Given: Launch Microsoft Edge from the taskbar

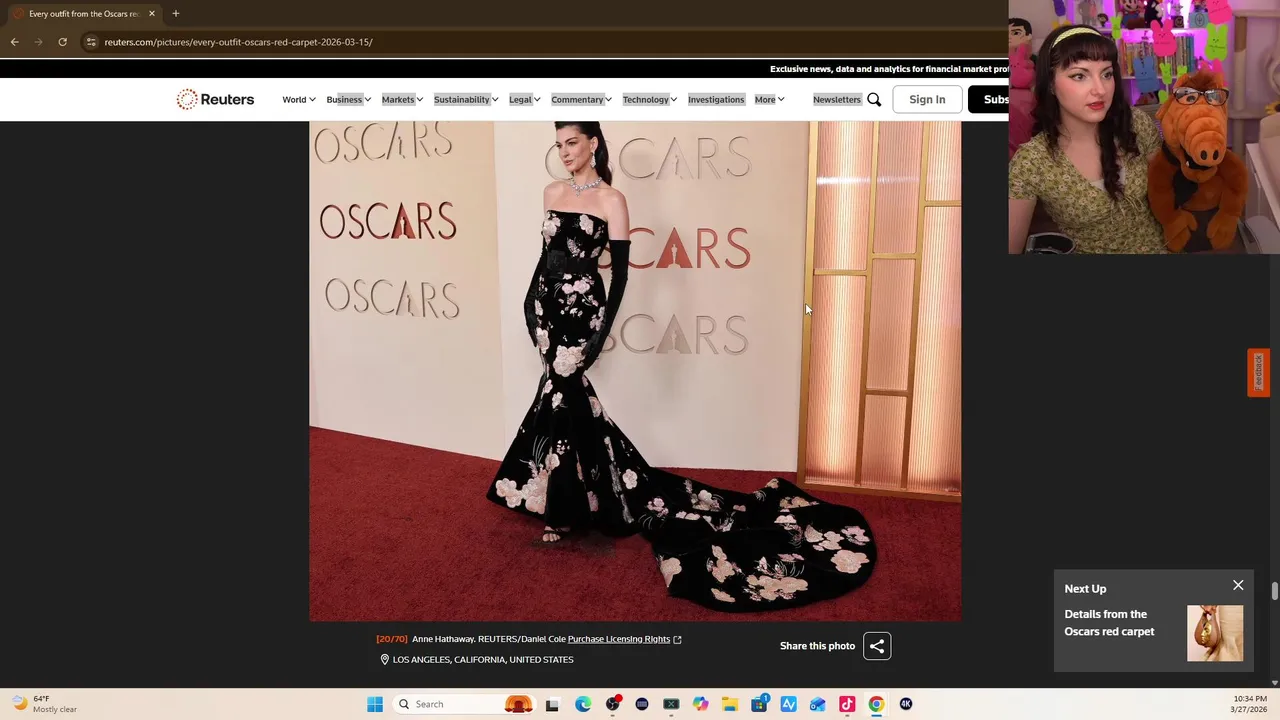Looking at the screenshot, I should tap(583, 704).
